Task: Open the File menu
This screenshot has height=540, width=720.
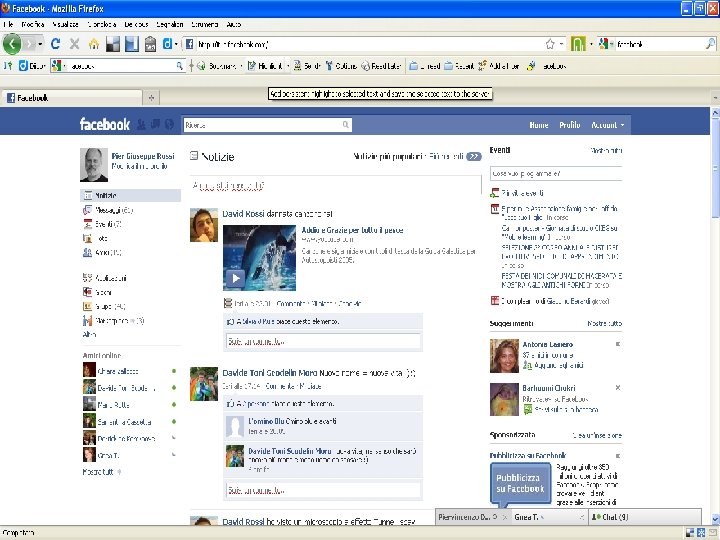Action: (8, 24)
